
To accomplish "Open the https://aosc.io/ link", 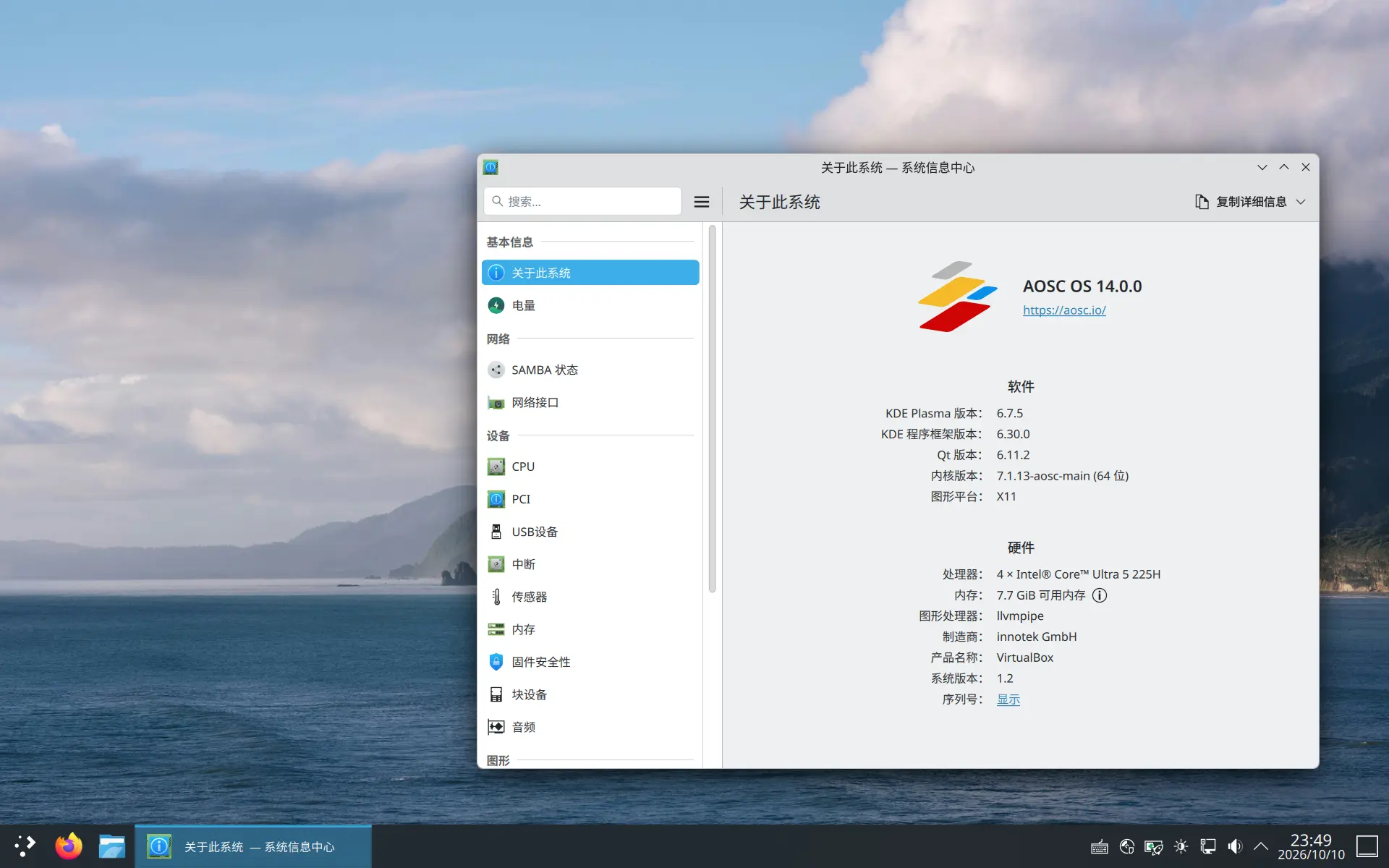I will tap(1064, 310).
